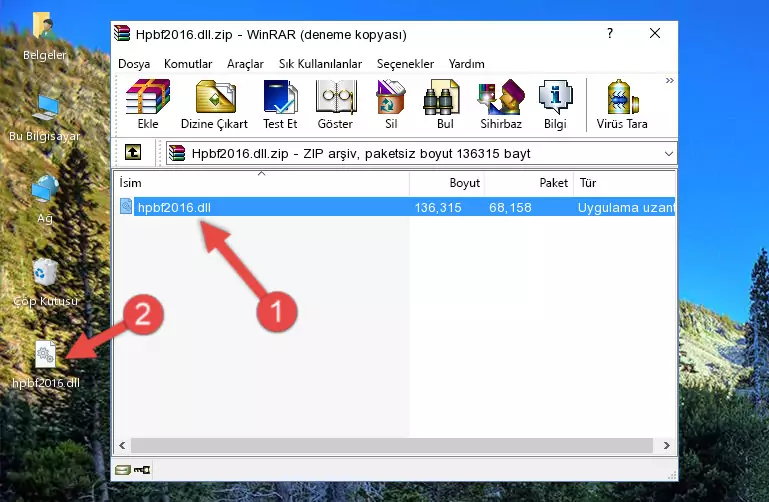Open the Seçenekler menu
769x502 pixels.
point(405,64)
